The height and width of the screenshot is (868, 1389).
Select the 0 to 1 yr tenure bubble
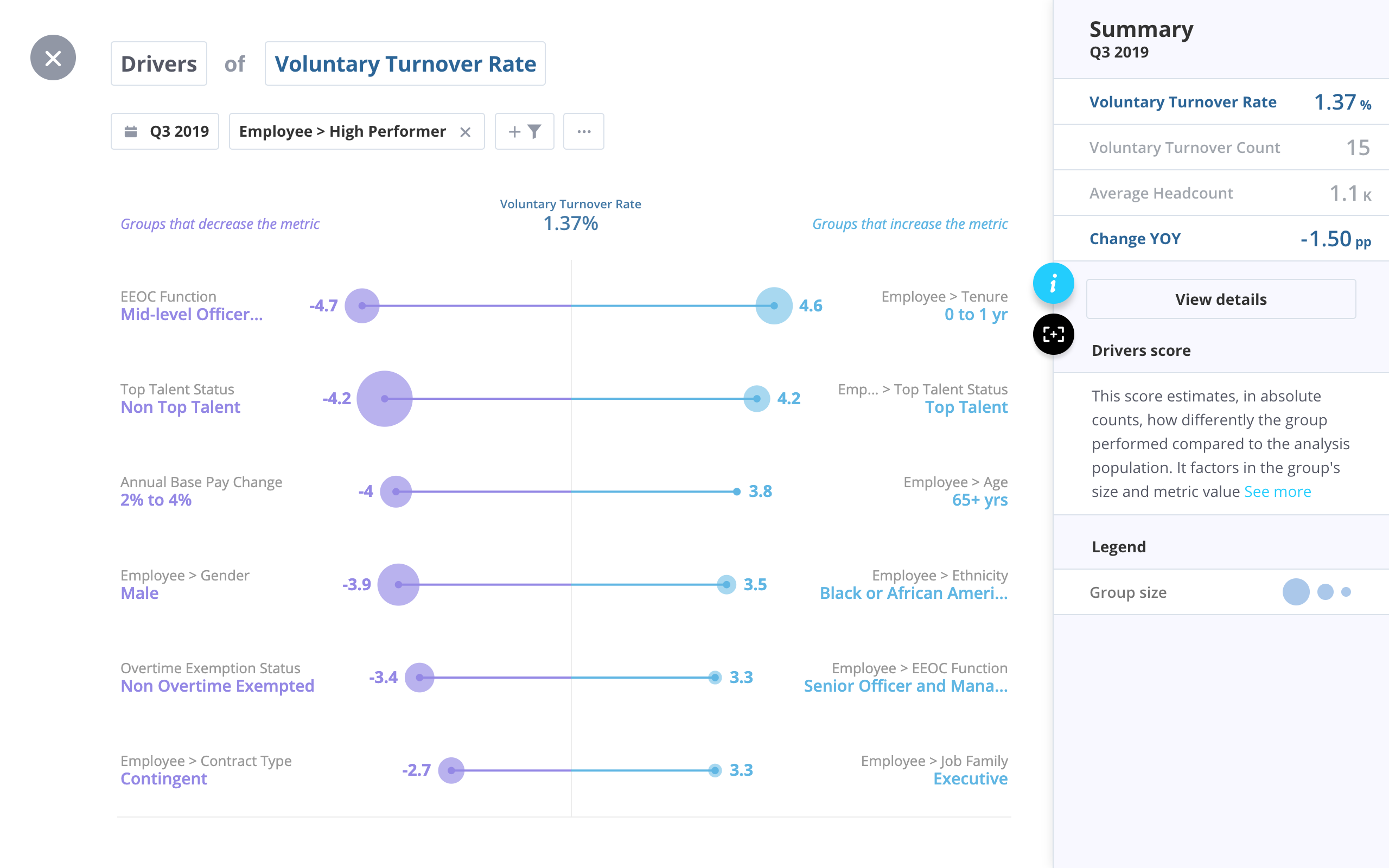click(x=774, y=306)
